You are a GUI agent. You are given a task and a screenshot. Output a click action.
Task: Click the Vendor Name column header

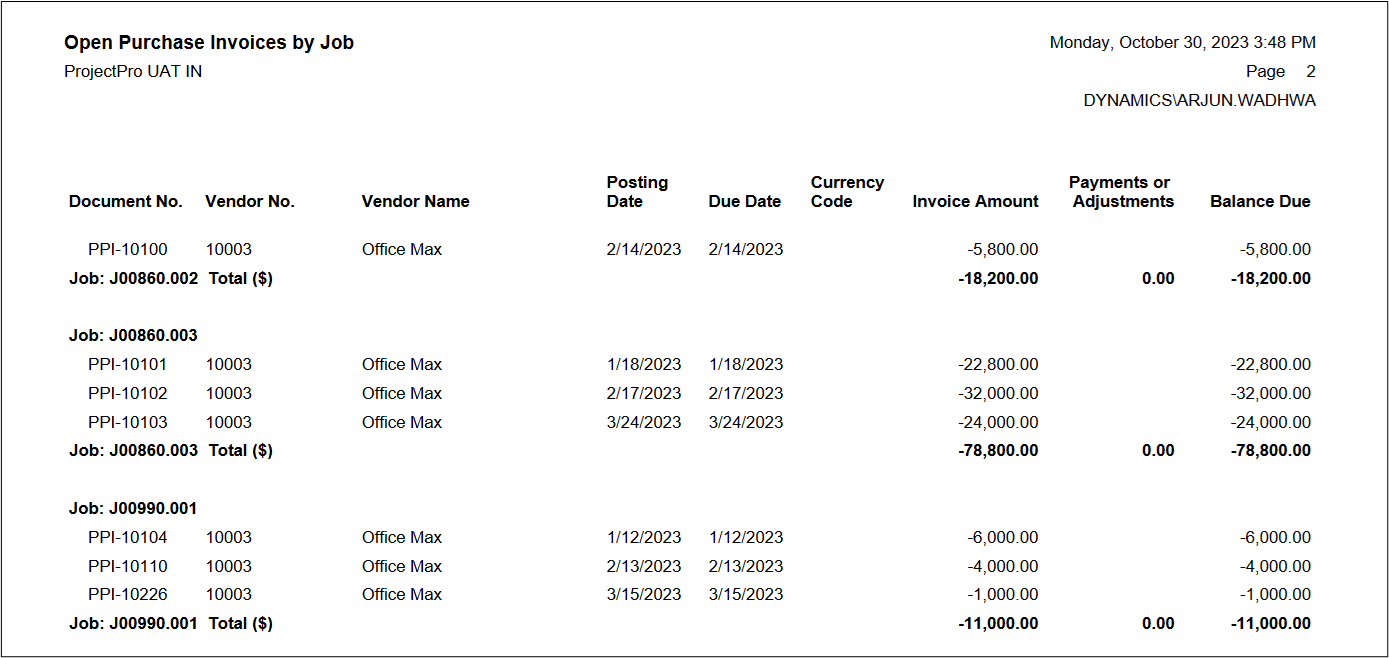click(415, 202)
